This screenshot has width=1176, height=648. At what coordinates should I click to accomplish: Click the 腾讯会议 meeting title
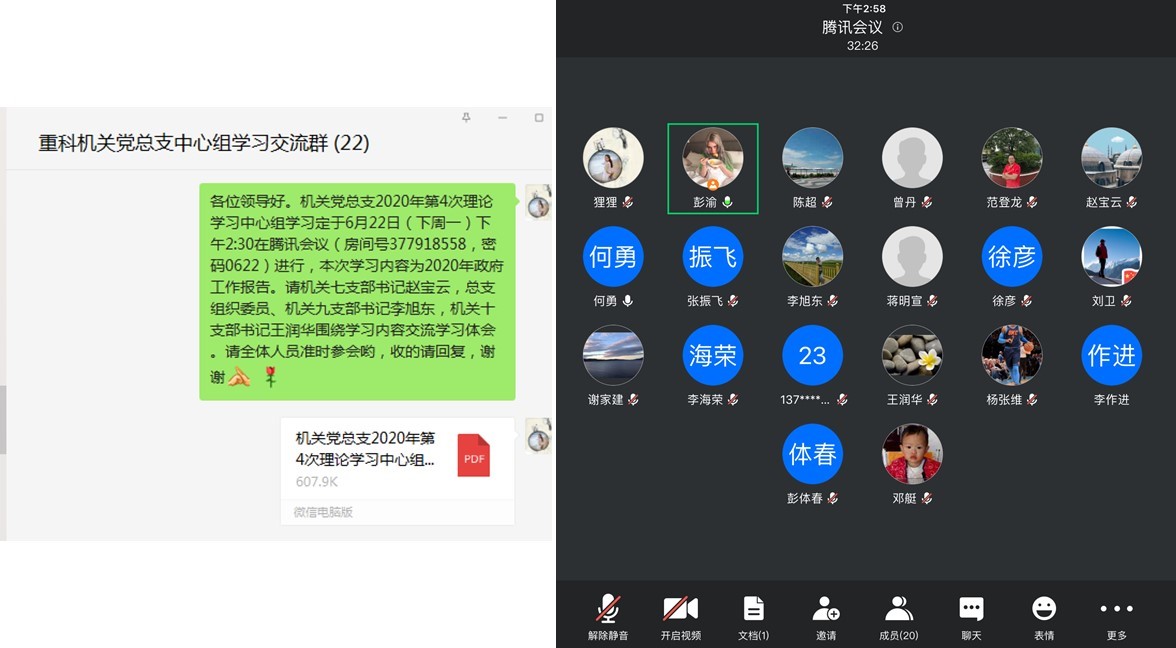coord(852,27)
